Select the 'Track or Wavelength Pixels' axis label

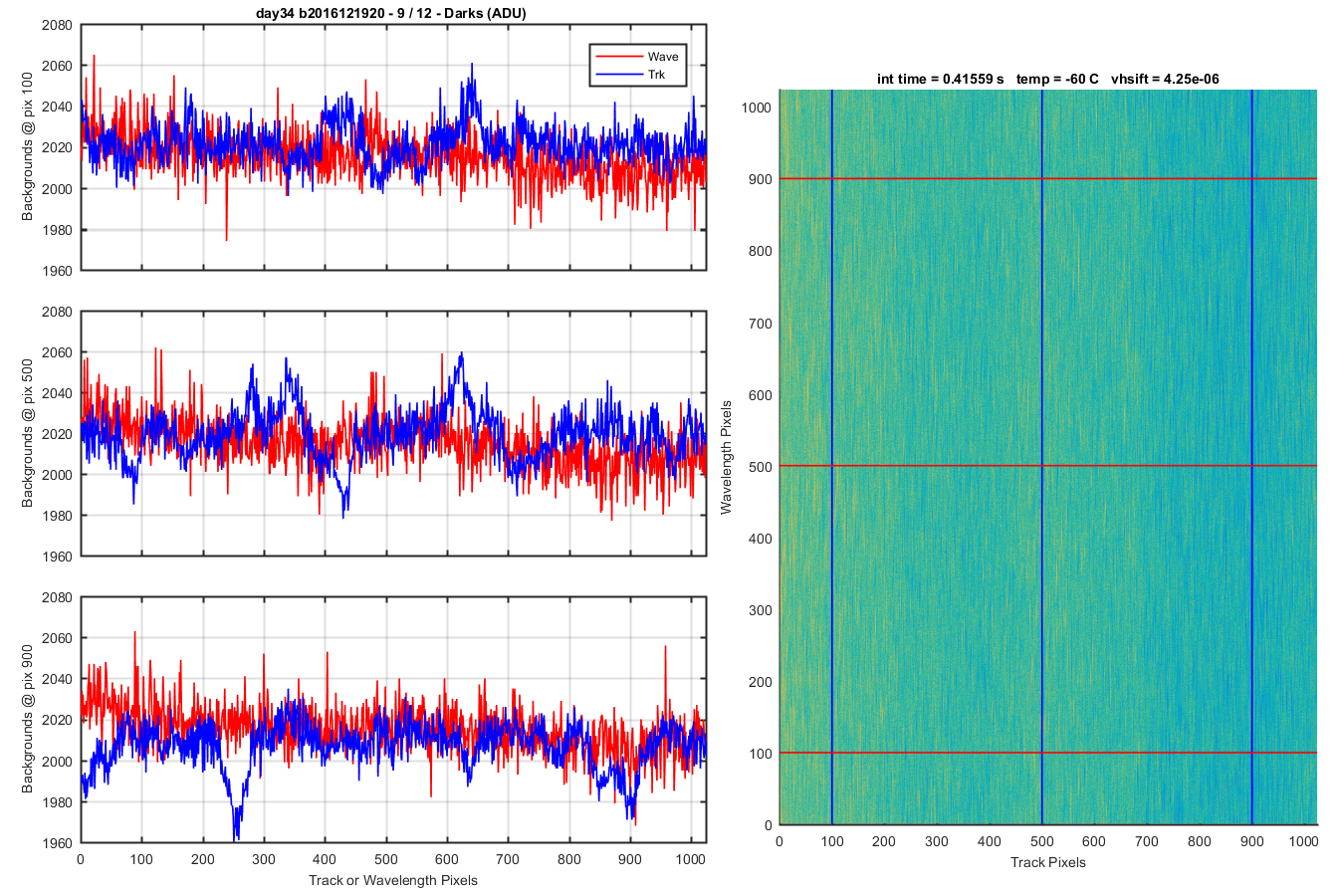pyautogui.click(x=393, y=880)
